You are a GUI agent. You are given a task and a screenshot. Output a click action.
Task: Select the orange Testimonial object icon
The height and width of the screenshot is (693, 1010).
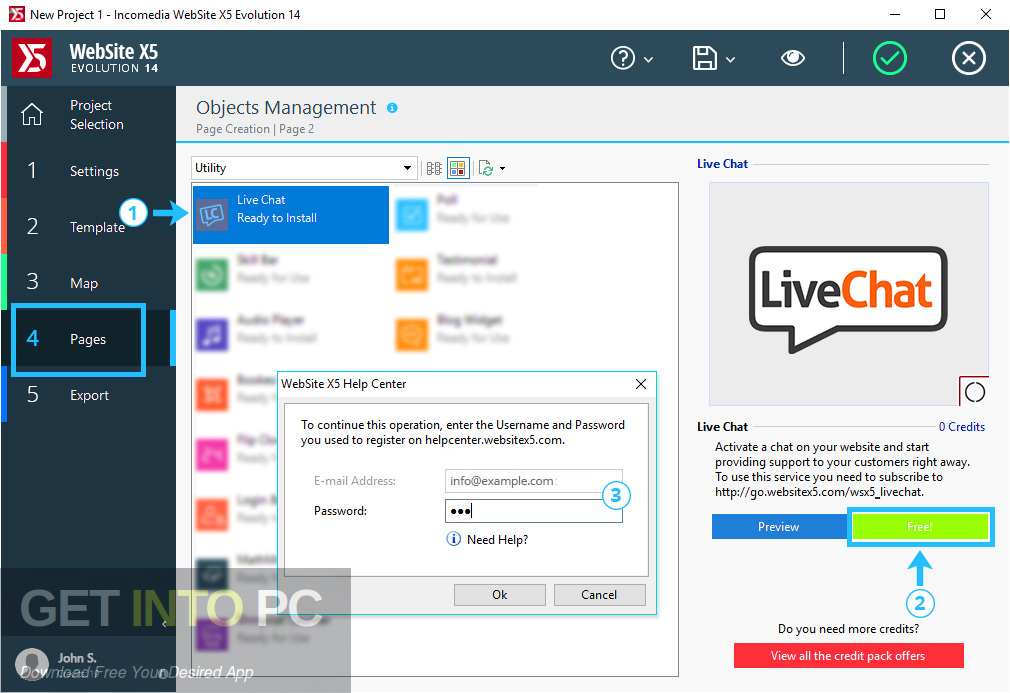(x=412, y=275)
